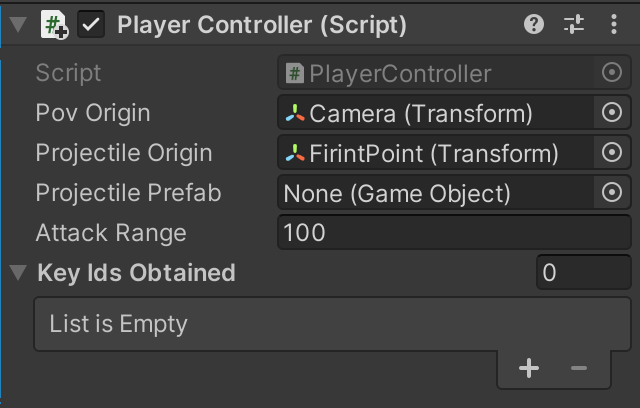This screenshot has width=640, height=408.
Task: Click the Key Ids Obtained size field
Action: coord(584,272)
